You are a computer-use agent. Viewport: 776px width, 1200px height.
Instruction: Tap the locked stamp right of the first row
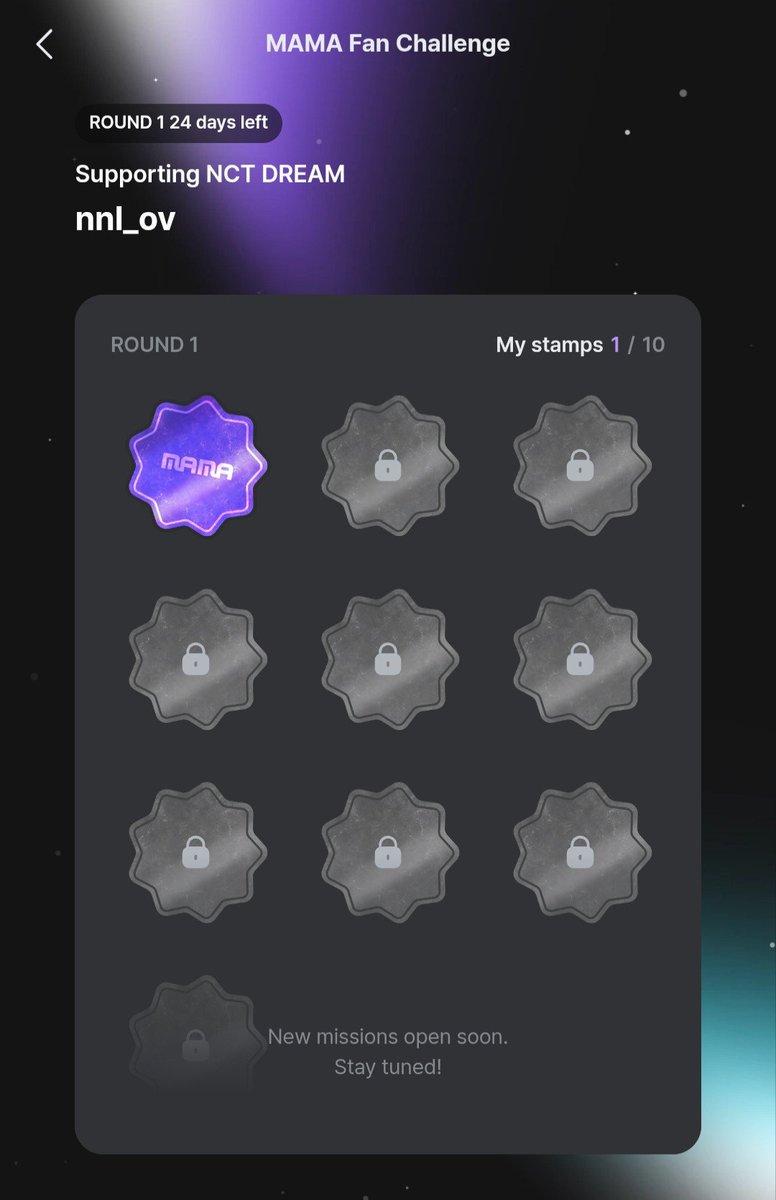click(x=582, y=465)
